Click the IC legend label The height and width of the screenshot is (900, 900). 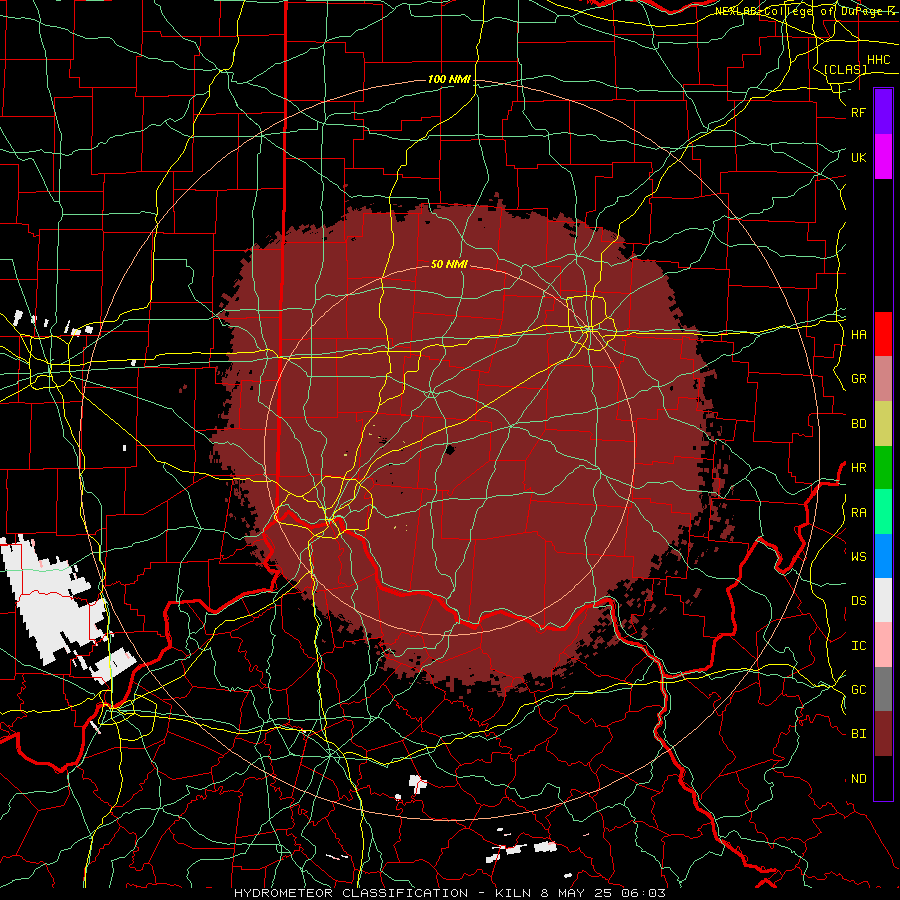858,646
